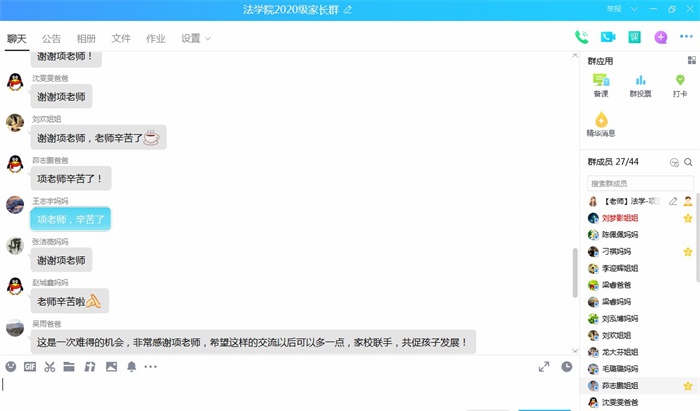Click 群成员 27/44 header
This screenshot has width=700, height=411.
[613, 162]
